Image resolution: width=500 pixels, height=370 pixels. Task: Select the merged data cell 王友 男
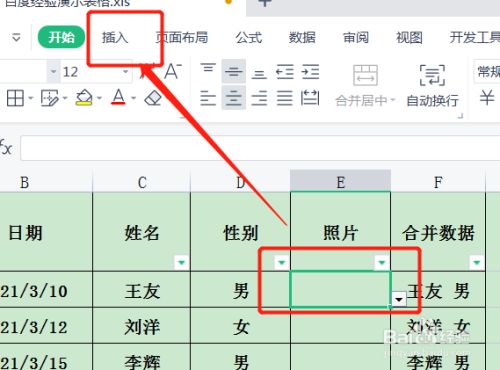click(438, 289)
